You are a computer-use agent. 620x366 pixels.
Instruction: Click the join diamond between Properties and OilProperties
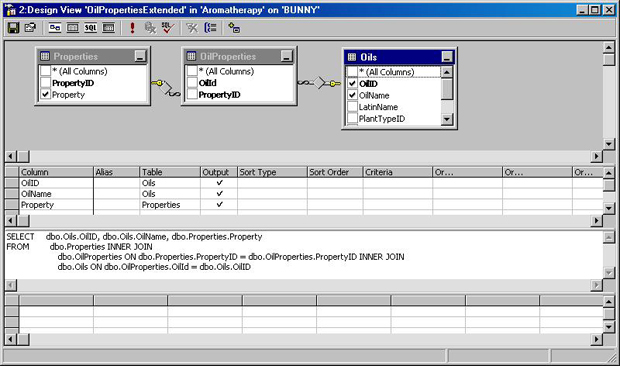(x=166, y=87)
